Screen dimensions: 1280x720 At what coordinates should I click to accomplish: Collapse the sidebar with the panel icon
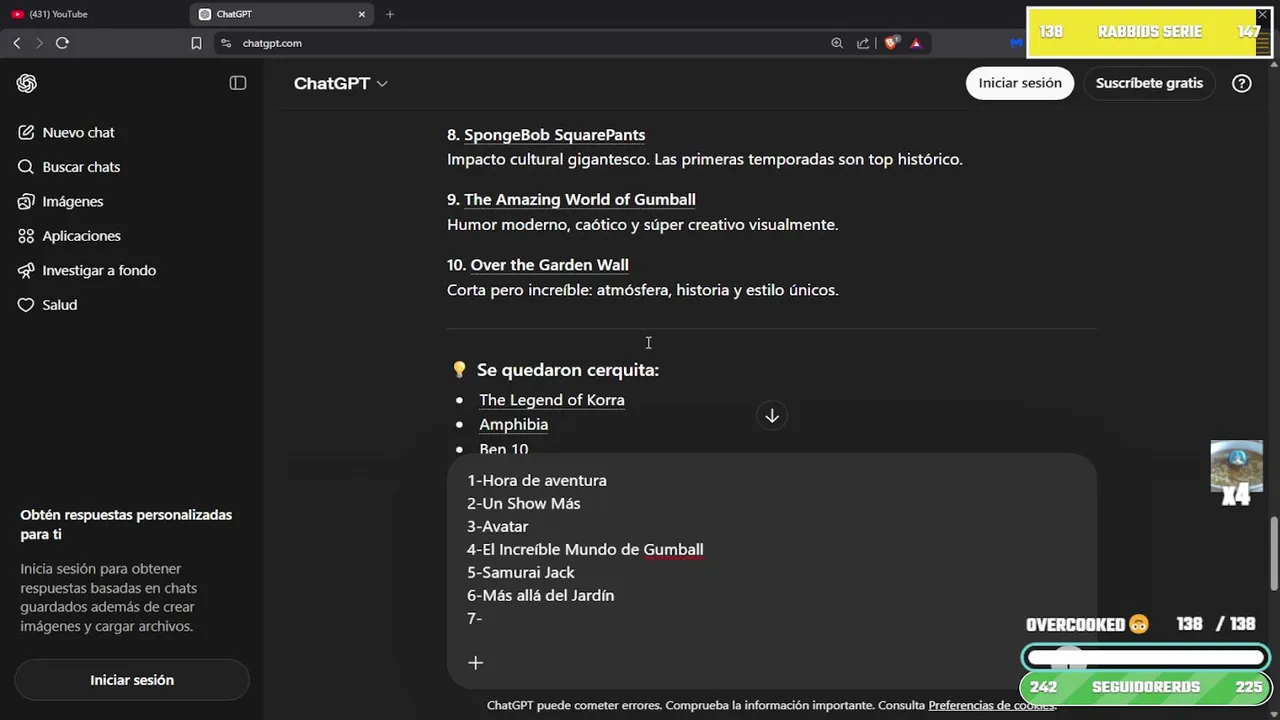(238, 83)
